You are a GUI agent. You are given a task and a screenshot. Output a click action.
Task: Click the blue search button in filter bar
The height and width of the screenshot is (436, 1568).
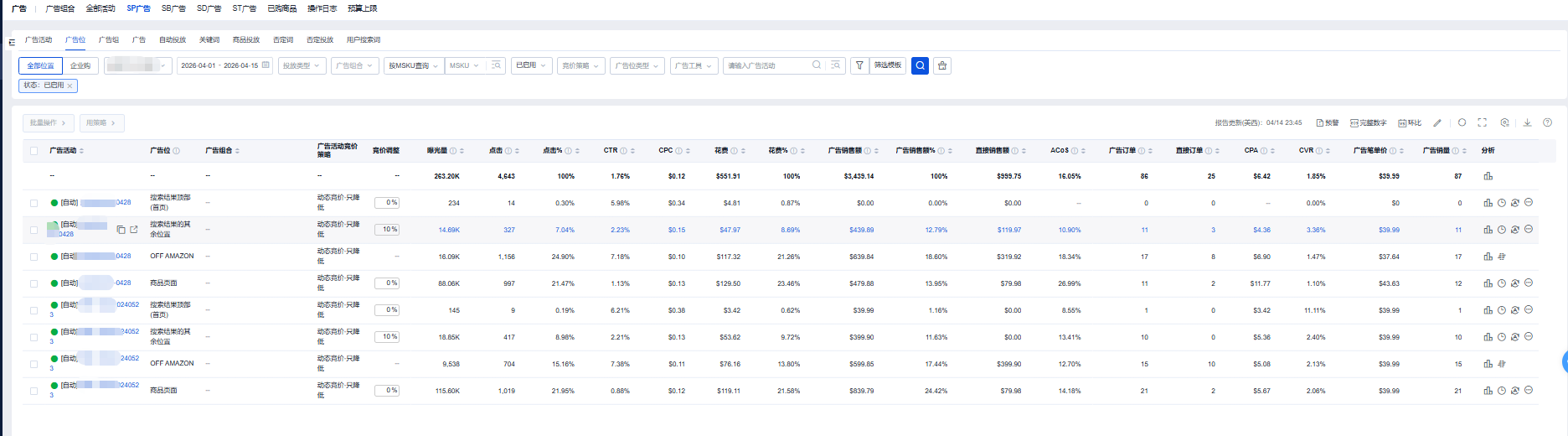tap(920, 65)
